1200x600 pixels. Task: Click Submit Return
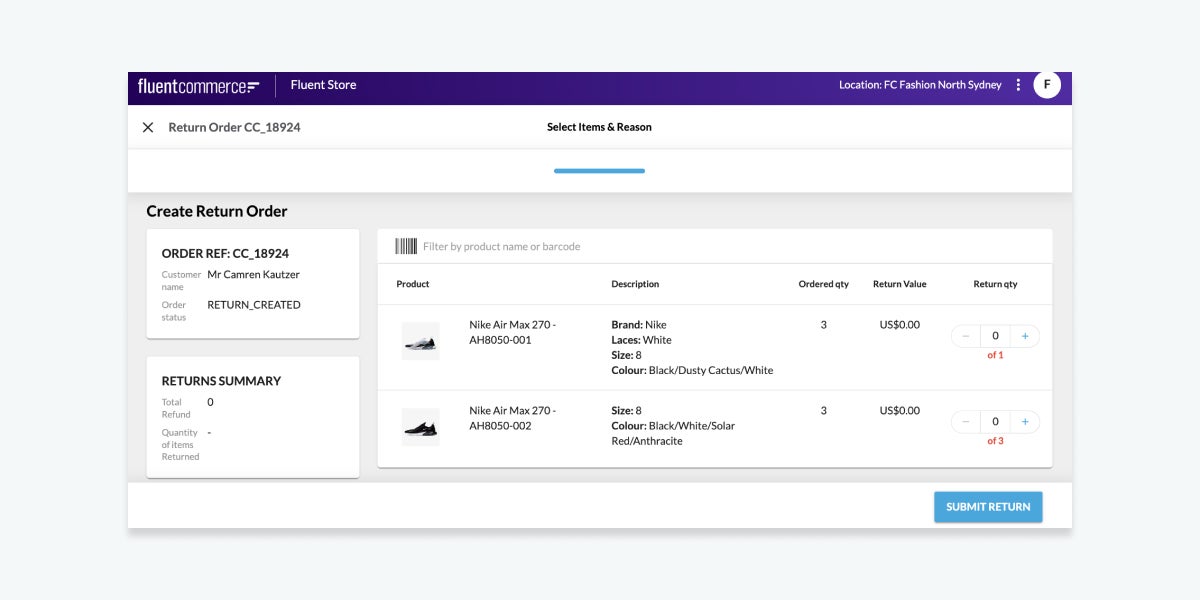(x=988, y=507)
